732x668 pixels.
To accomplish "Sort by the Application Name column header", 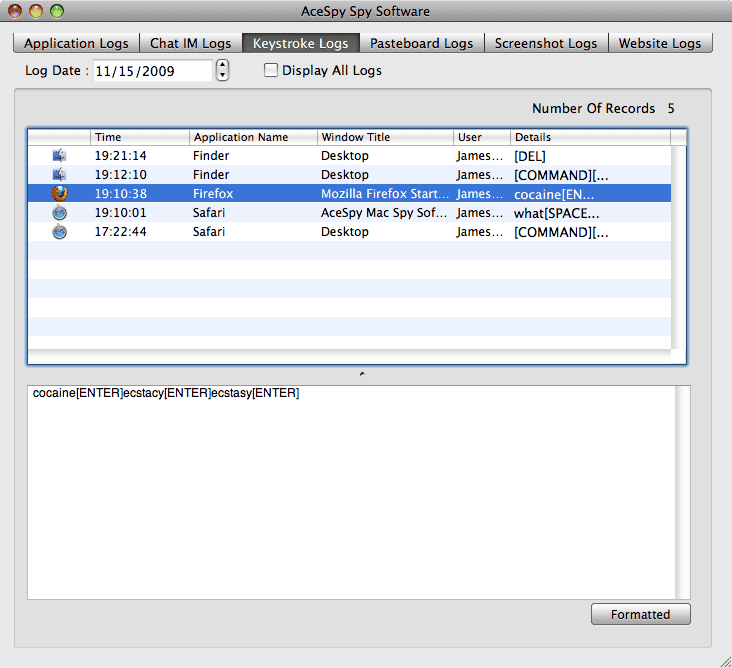I will click(x=252, y=137).
